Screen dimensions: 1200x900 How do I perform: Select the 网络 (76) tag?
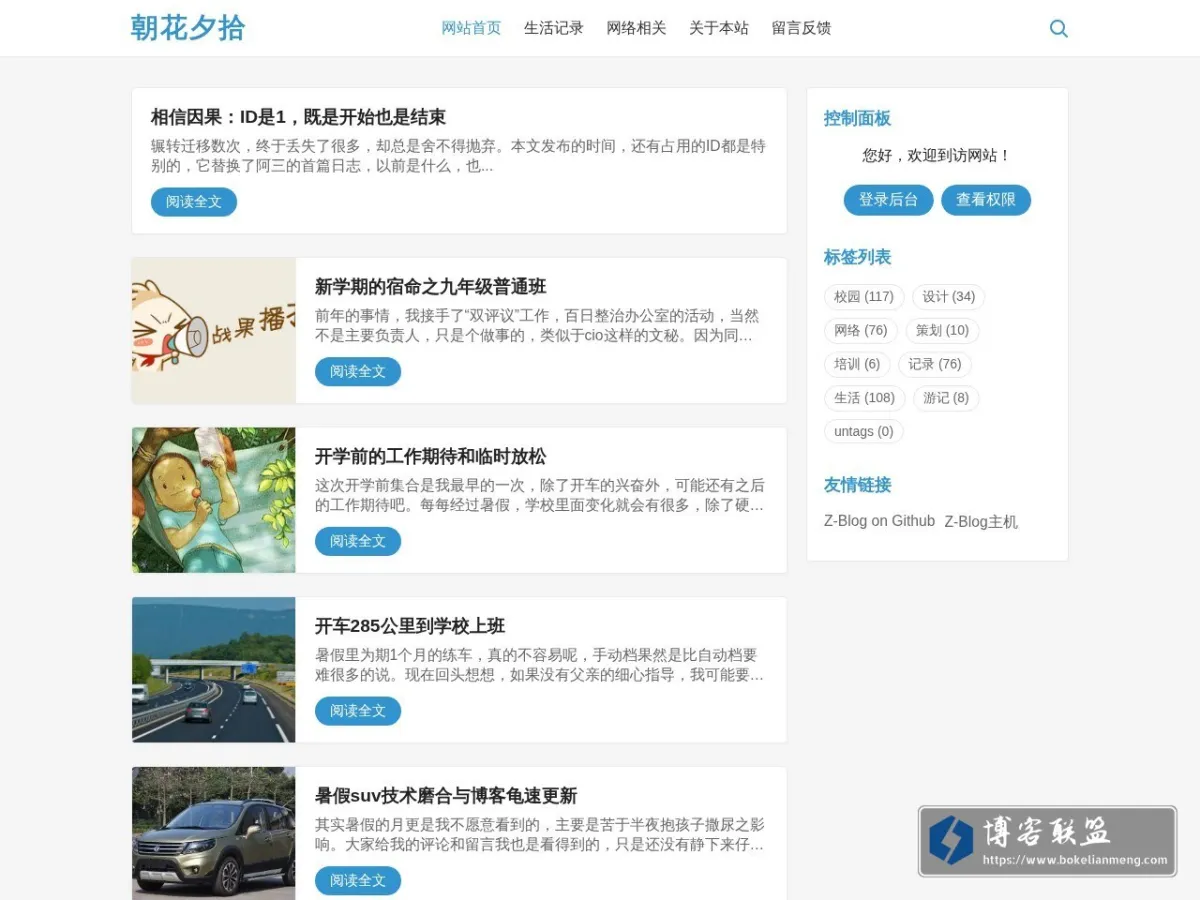(x=861, y=331)
